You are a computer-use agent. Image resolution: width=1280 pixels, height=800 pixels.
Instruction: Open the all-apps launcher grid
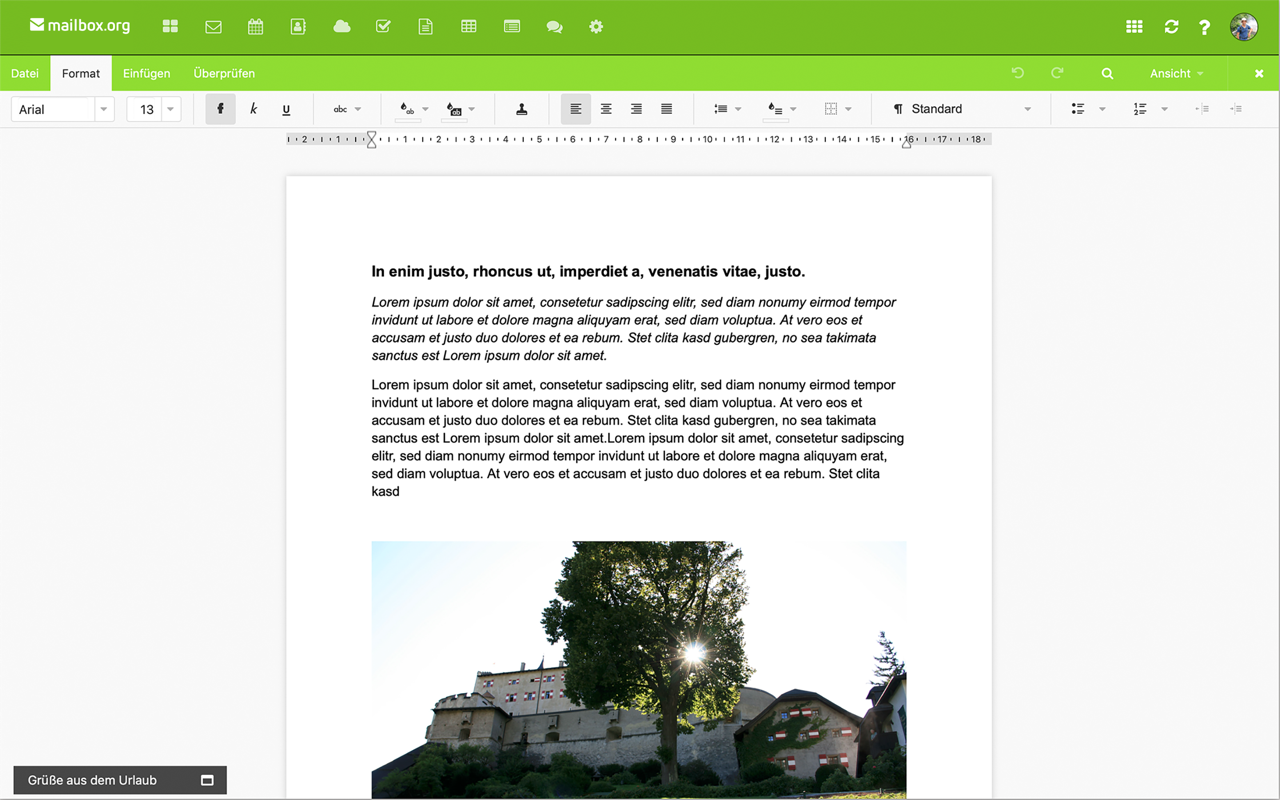(1134, 27)
